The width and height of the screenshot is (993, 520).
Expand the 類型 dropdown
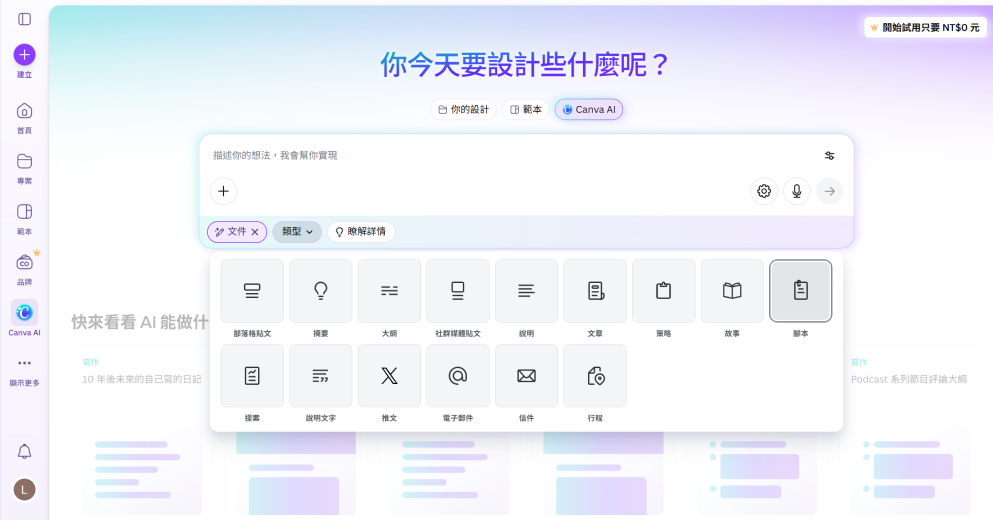(297, 232)
